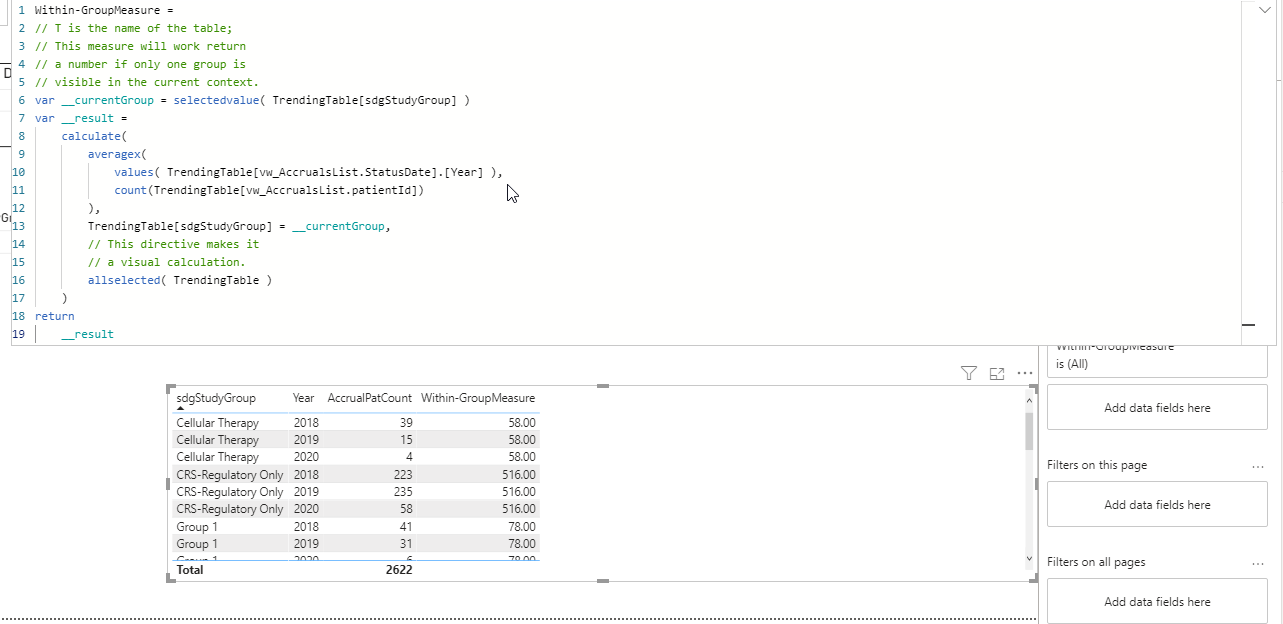Open More options ellipsis on table visual
Image resolution: width=1283 pixels, height=624 pixels.
(x=1024, y=373)
